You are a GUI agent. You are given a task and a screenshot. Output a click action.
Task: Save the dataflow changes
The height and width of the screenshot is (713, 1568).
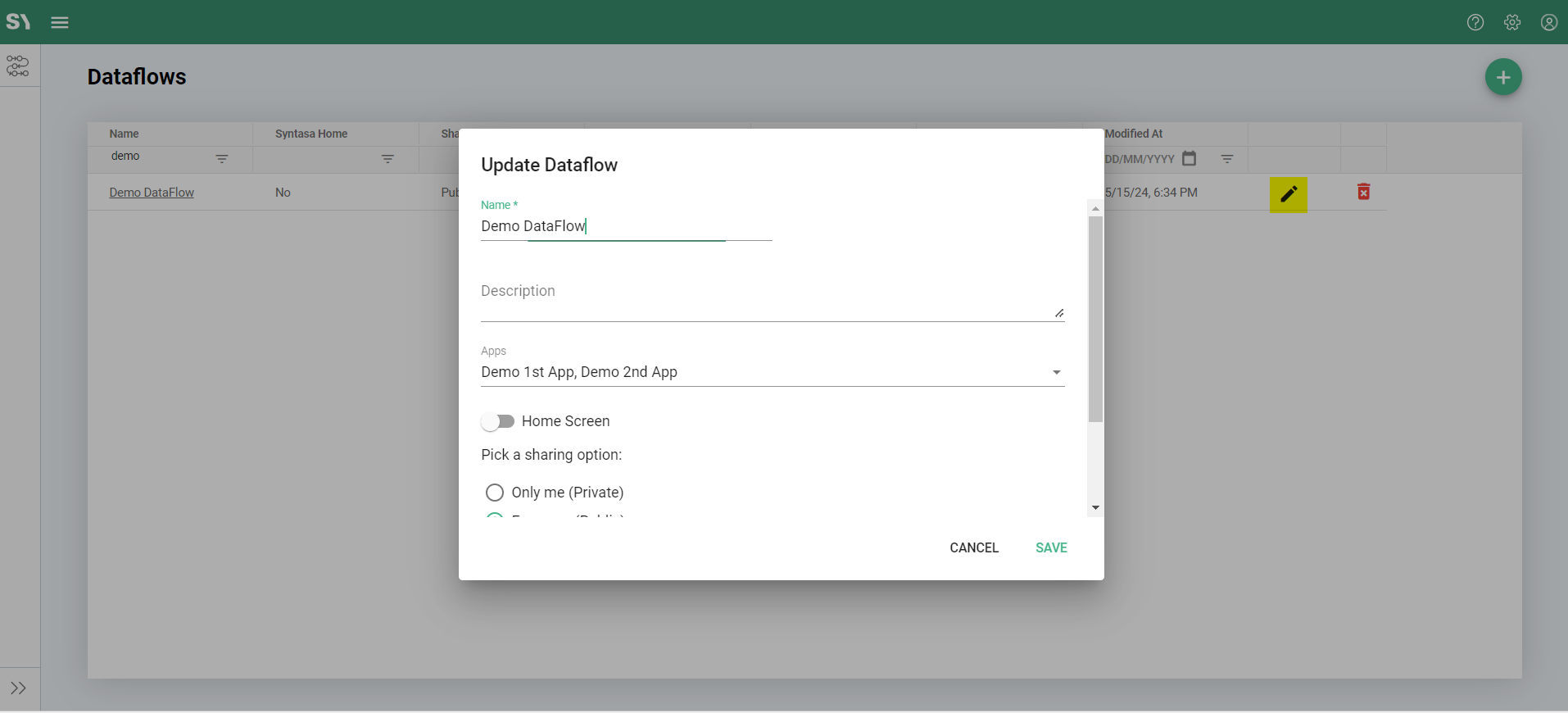point(1050,547)
